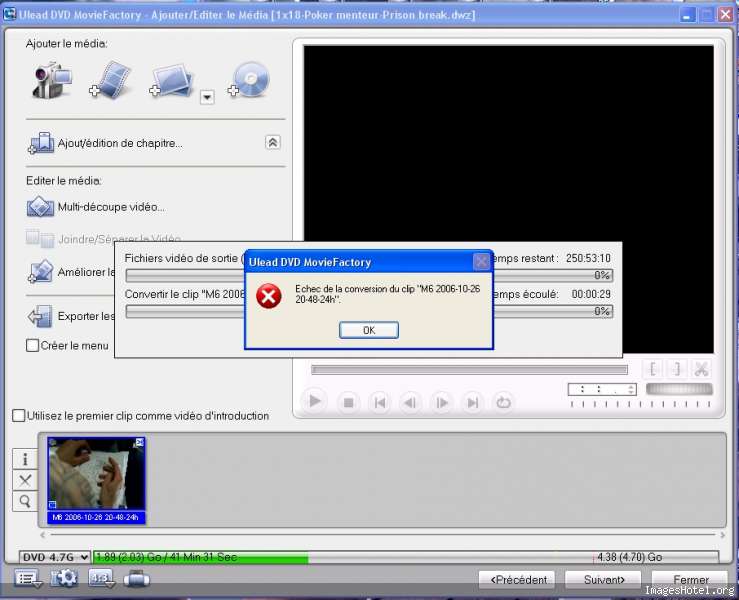The width and height of the screenshot is (739, 600).
Task: Open the 4:3 aspect ratio menu
Action: click(x=102, y=578)
